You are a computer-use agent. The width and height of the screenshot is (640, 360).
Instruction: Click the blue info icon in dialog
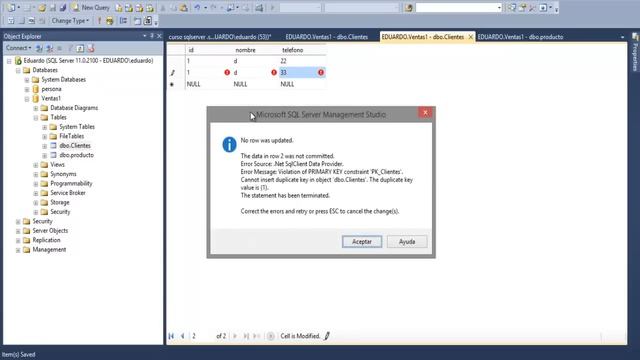(229, 144)
